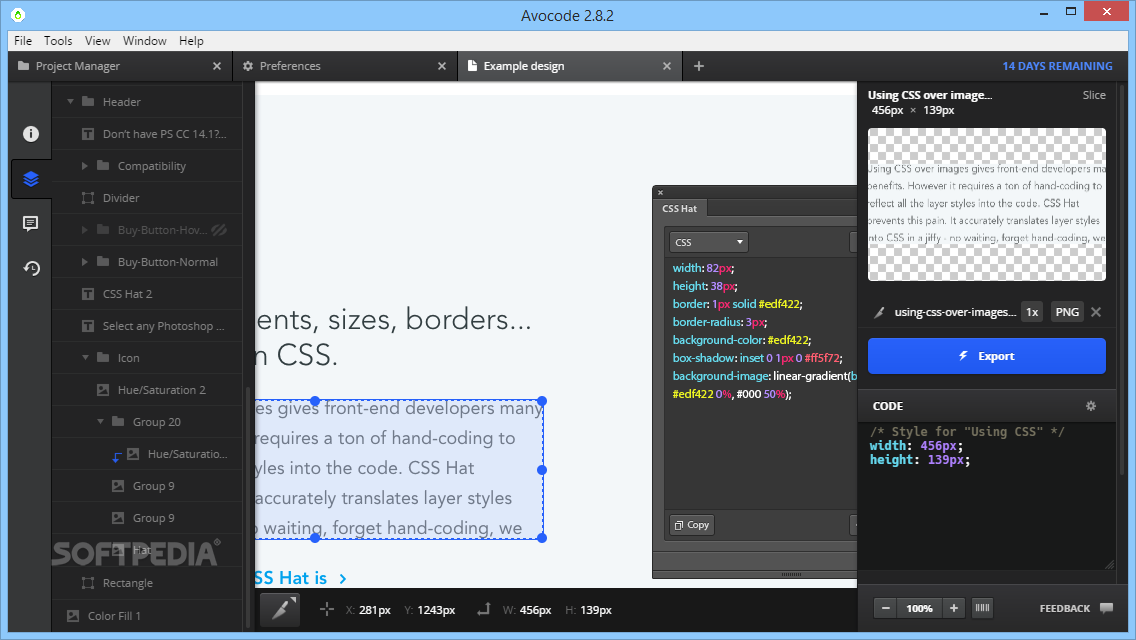Select the Example design tab

569,66
